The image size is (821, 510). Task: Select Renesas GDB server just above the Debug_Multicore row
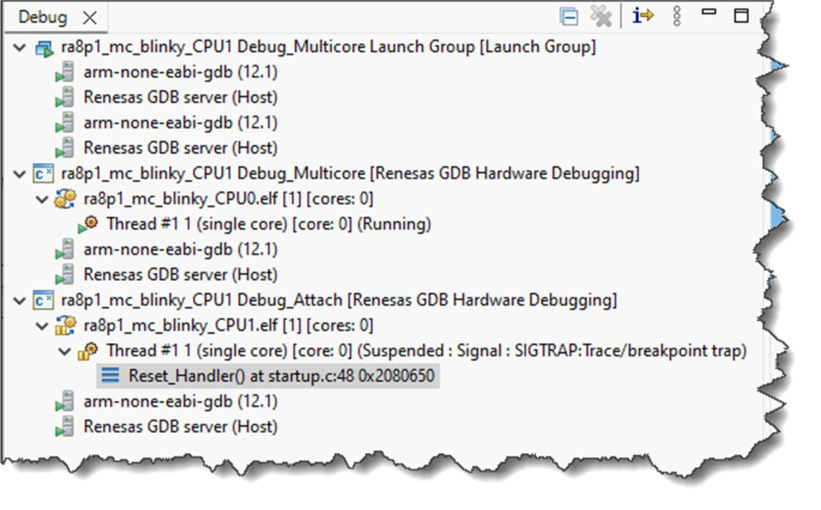point(181,148)
